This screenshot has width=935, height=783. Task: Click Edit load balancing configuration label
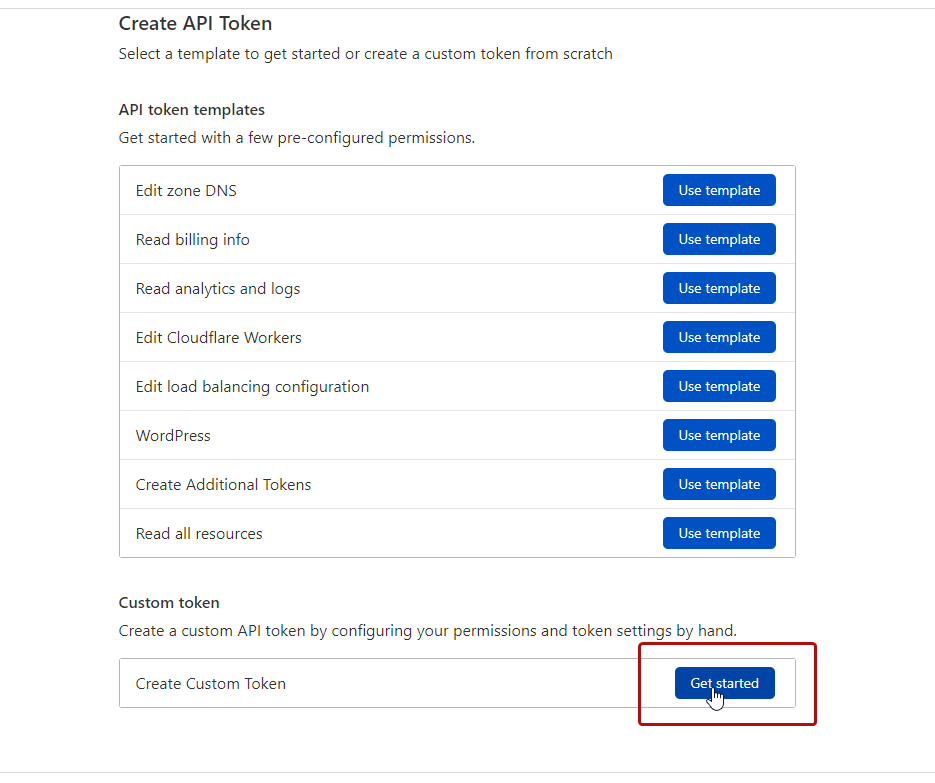(252, 386)
